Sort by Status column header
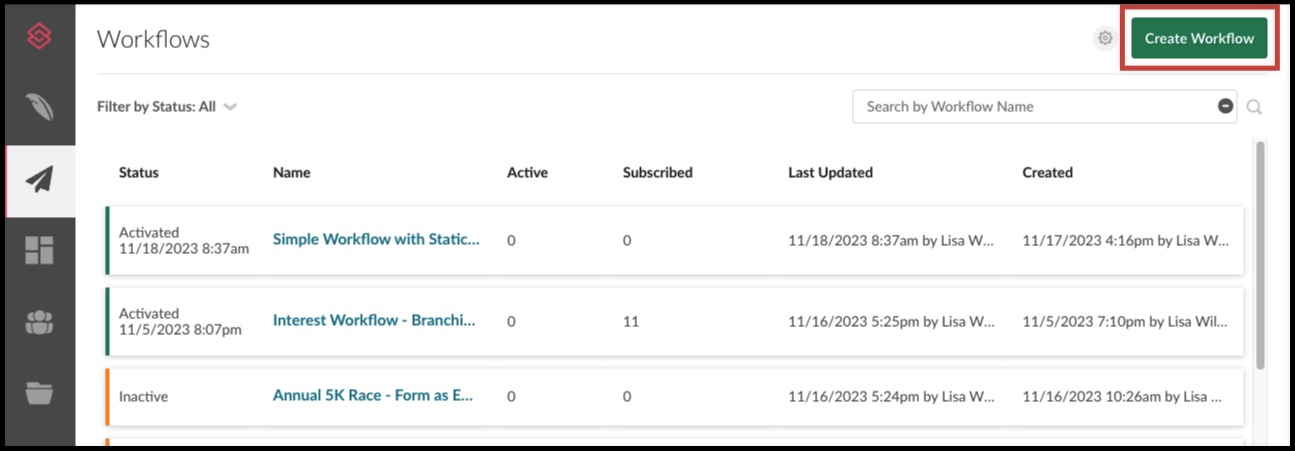This screenshot has height=451, width=1295. (139, 172)
